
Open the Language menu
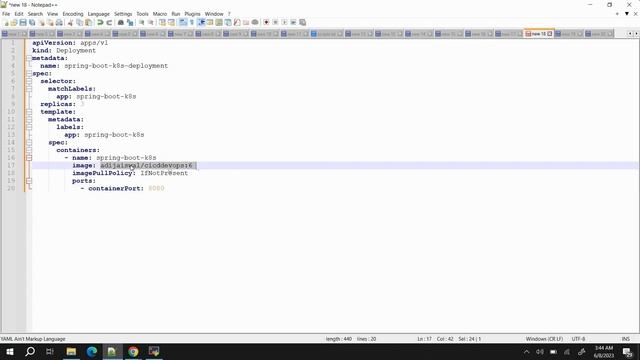pyautogui.click(x=98, y=14)
